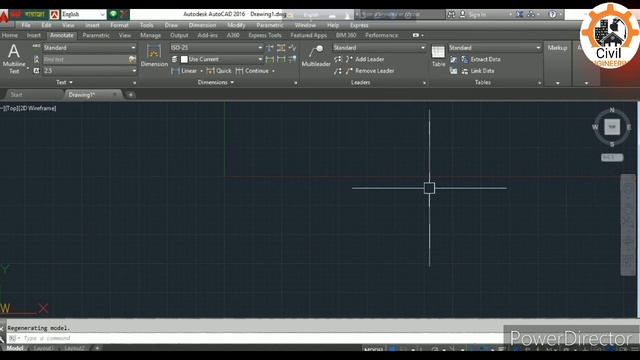640x360 pixels.
Task: Click the new drawing plus tab
Action: [131, 95]
